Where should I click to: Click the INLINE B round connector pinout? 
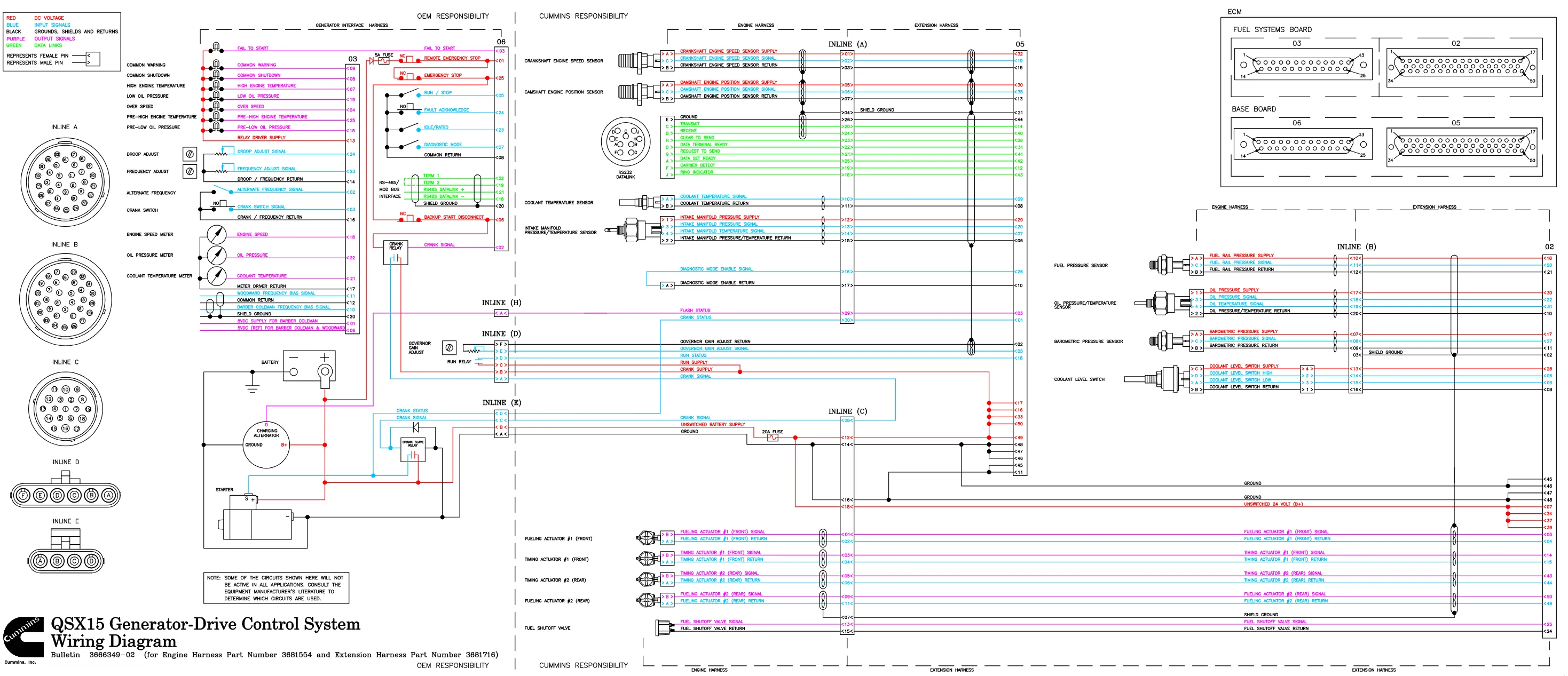[65, 300]
